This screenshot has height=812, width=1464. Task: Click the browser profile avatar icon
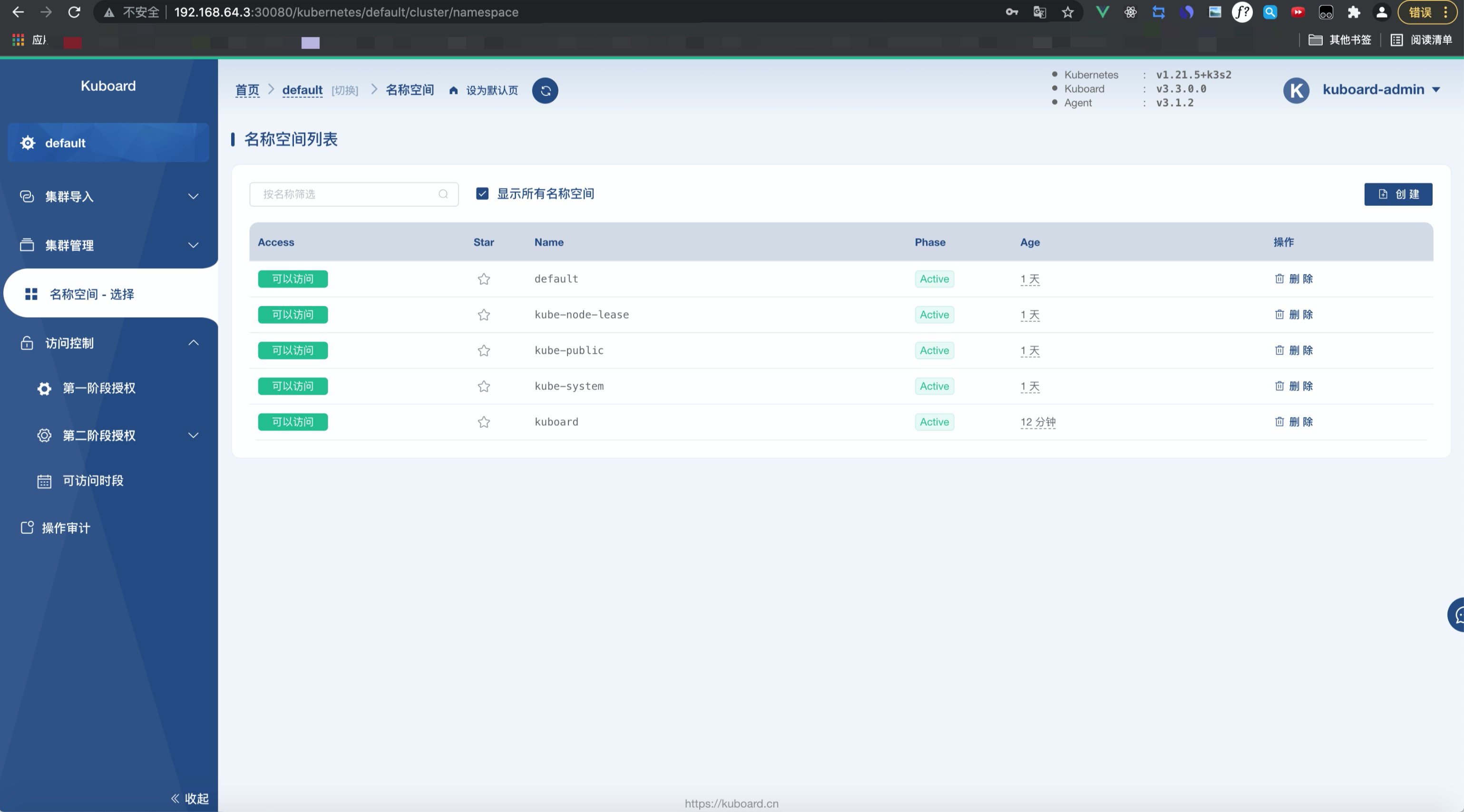coord(1382,12)
